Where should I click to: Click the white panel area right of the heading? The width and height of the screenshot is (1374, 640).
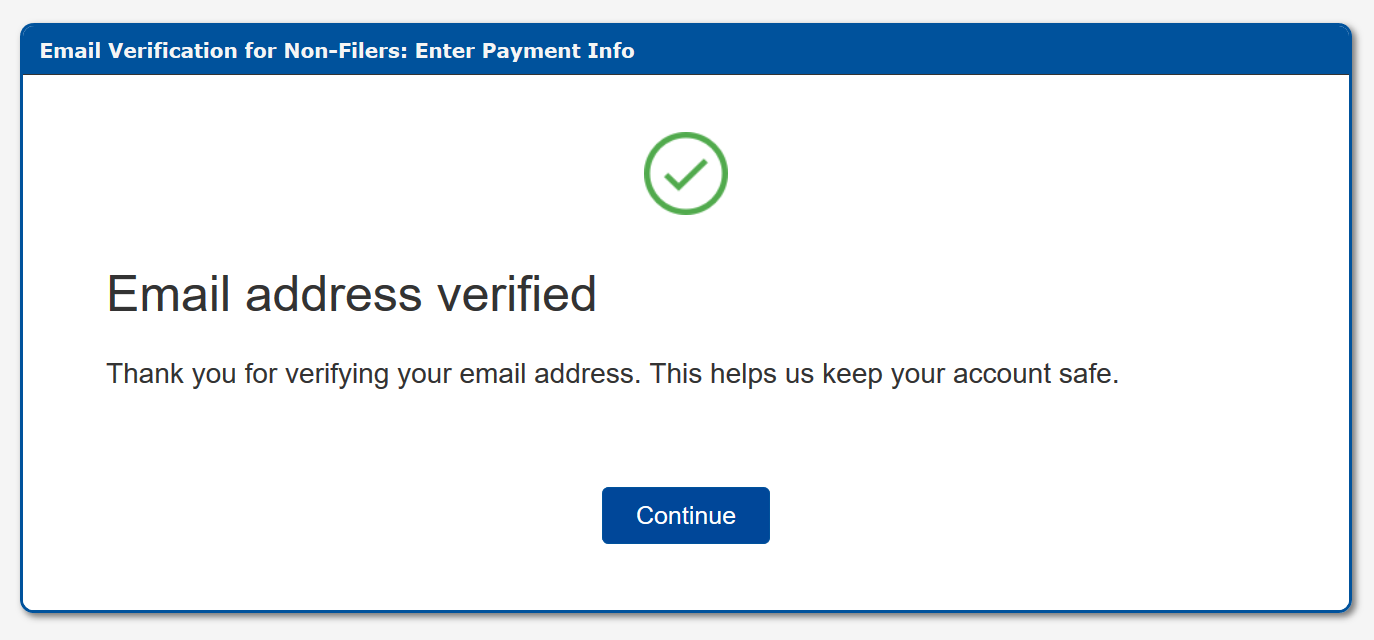(950, 294)
